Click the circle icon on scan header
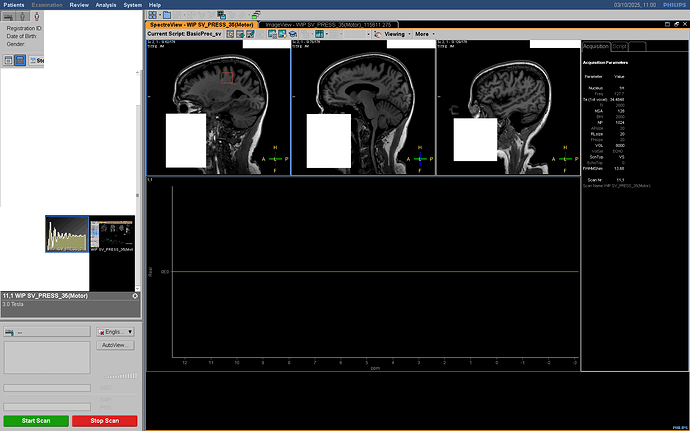 pyautogui.click(x=135, y=296)
